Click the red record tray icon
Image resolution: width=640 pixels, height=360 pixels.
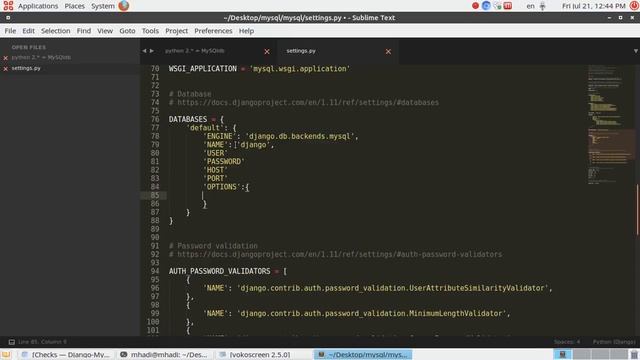(x=475, y=6)
